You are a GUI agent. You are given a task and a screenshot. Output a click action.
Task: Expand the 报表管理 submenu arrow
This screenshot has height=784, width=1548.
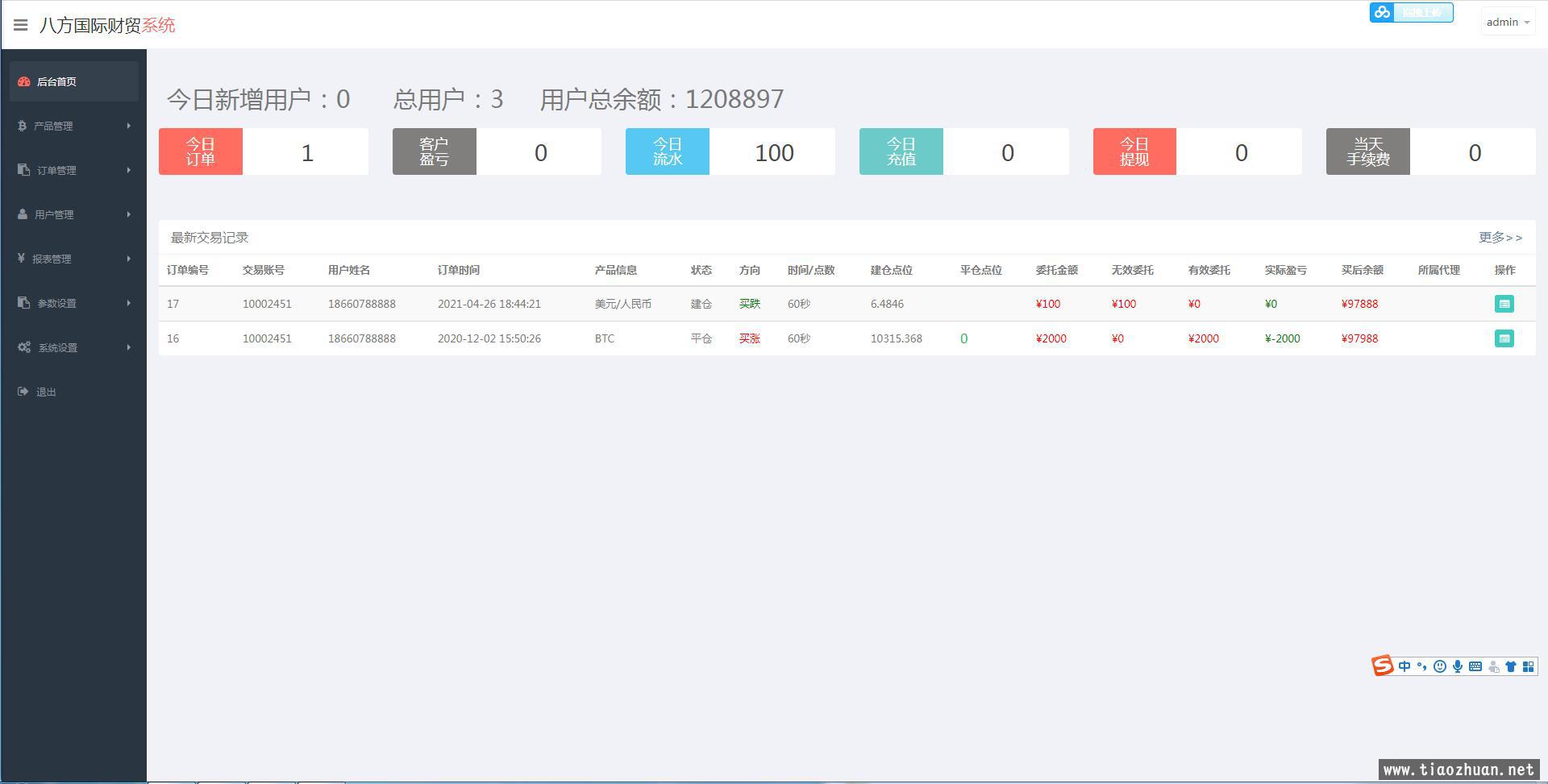[128, 259]
